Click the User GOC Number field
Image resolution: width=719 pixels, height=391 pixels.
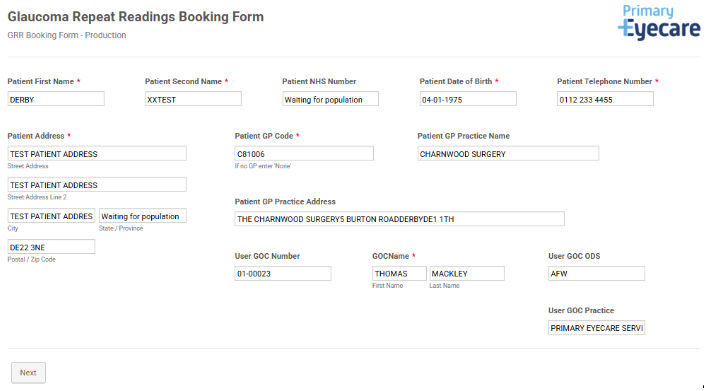pos(283,274)
